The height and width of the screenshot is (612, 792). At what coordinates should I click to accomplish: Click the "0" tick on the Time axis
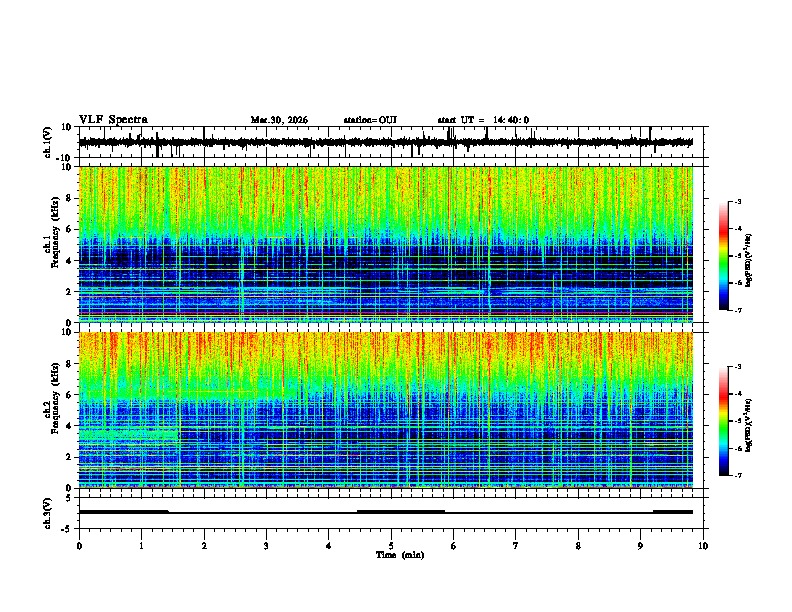click(x=79, y=546)
